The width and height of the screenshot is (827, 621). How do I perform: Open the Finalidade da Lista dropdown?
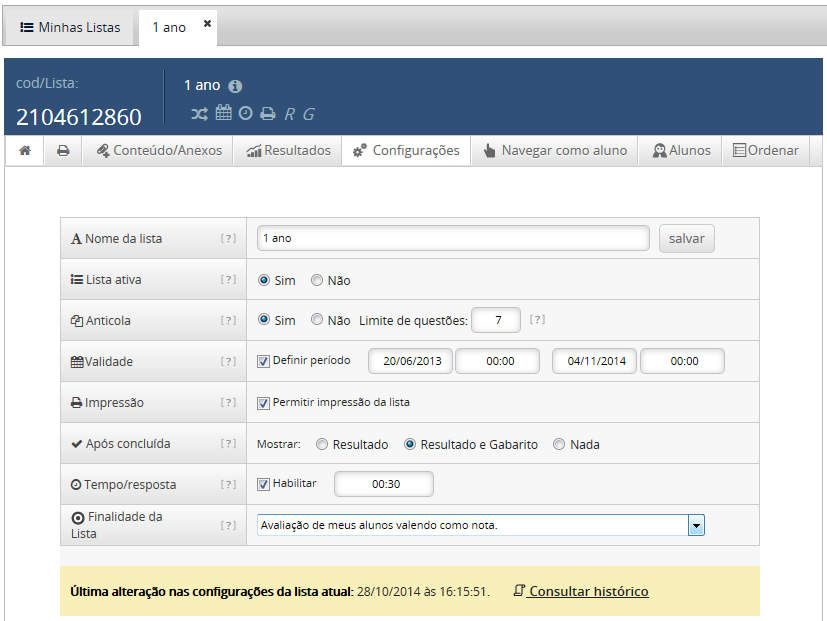coord(696,525)
